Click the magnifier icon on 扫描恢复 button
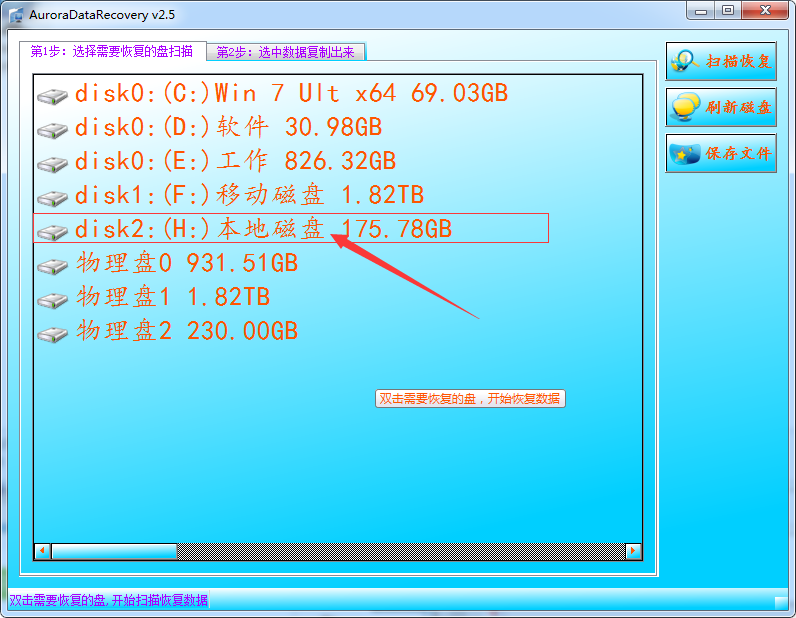The image size is (796, 618). 685,61
